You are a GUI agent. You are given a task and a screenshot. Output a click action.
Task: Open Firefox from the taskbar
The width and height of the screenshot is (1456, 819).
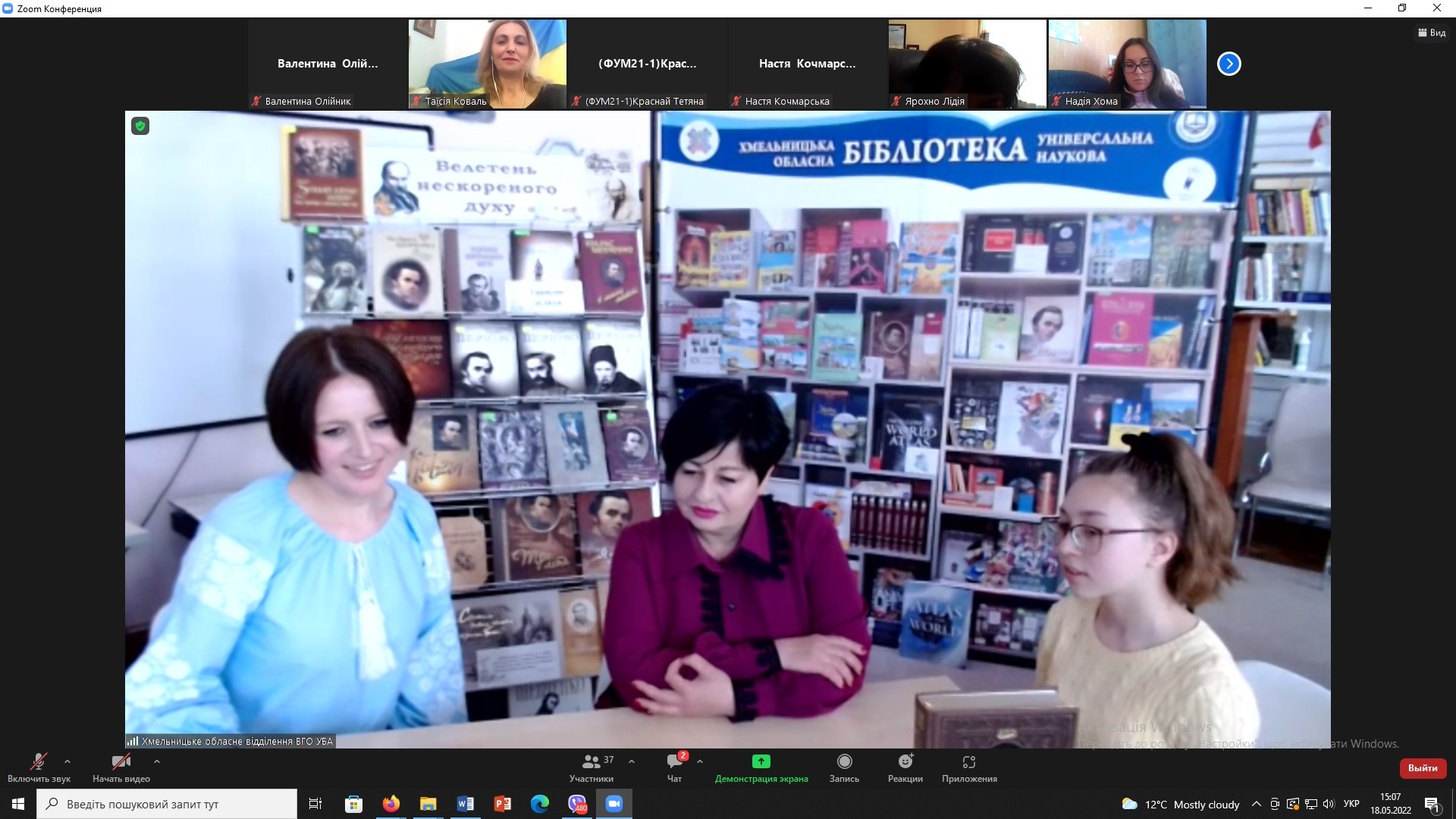(x=391, y=804)
